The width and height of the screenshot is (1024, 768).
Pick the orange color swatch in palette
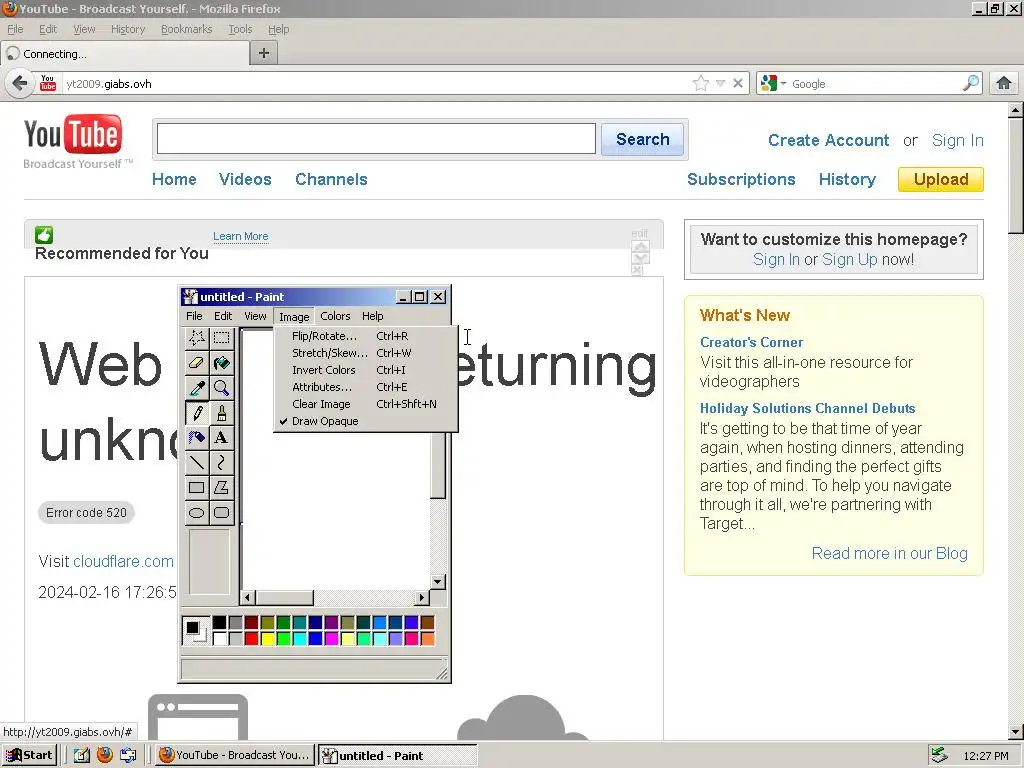[428, 638]
